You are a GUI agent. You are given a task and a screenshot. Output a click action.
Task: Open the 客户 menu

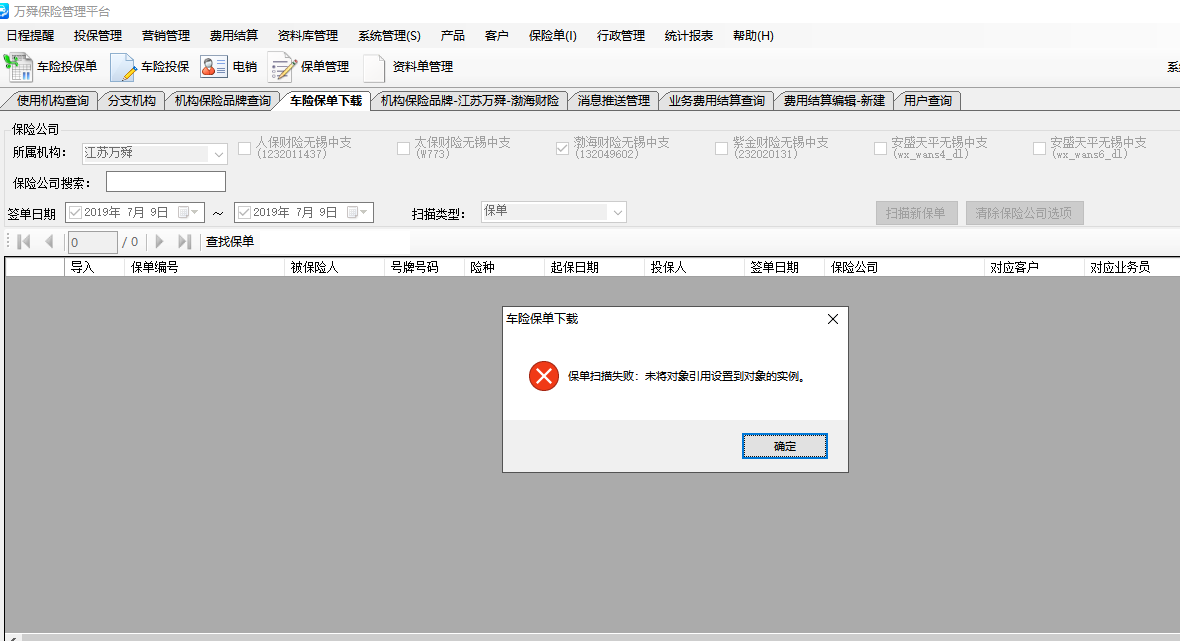497,35
